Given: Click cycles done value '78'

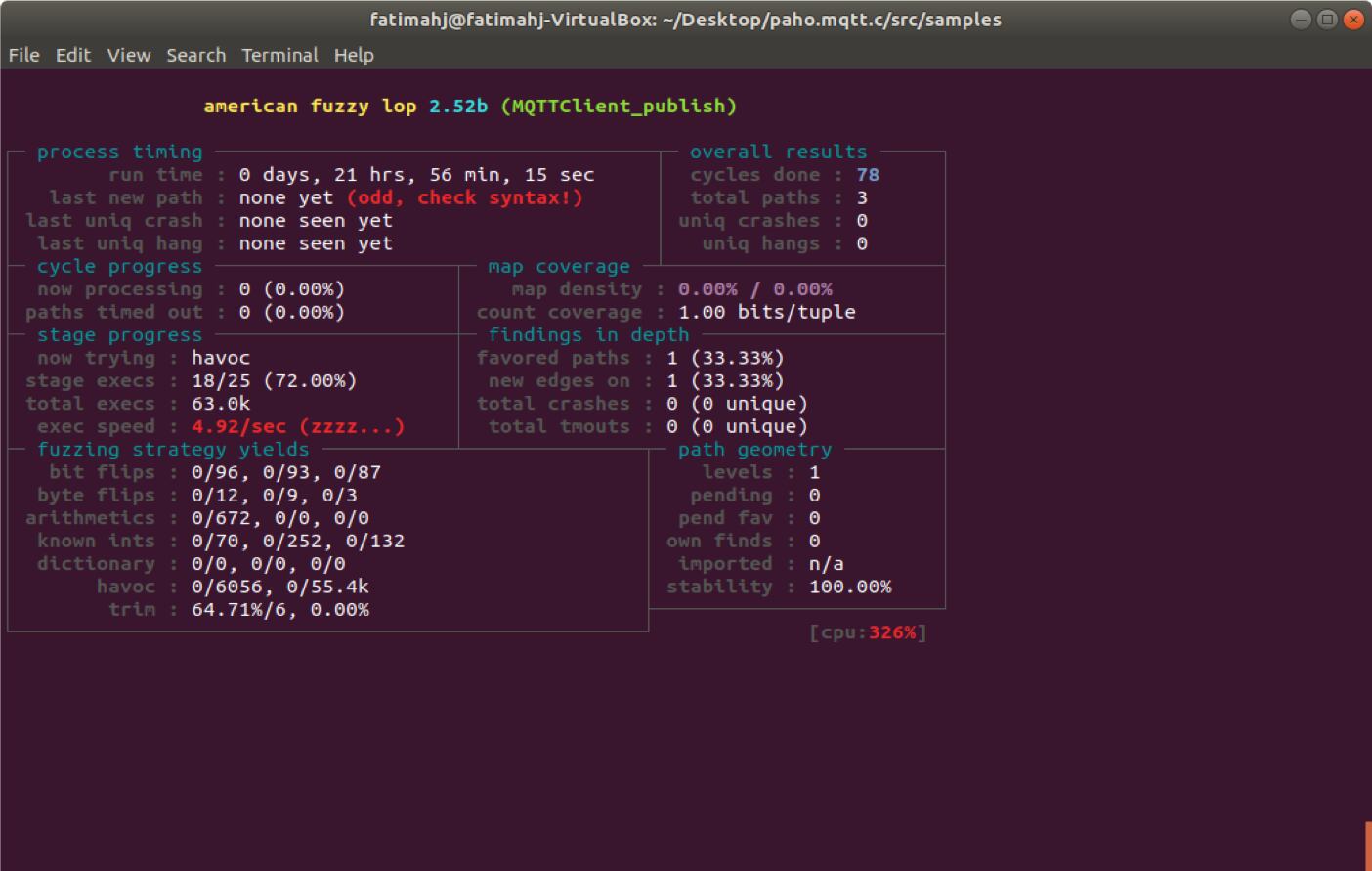Looking at the screenshot, I should point(868,175).
